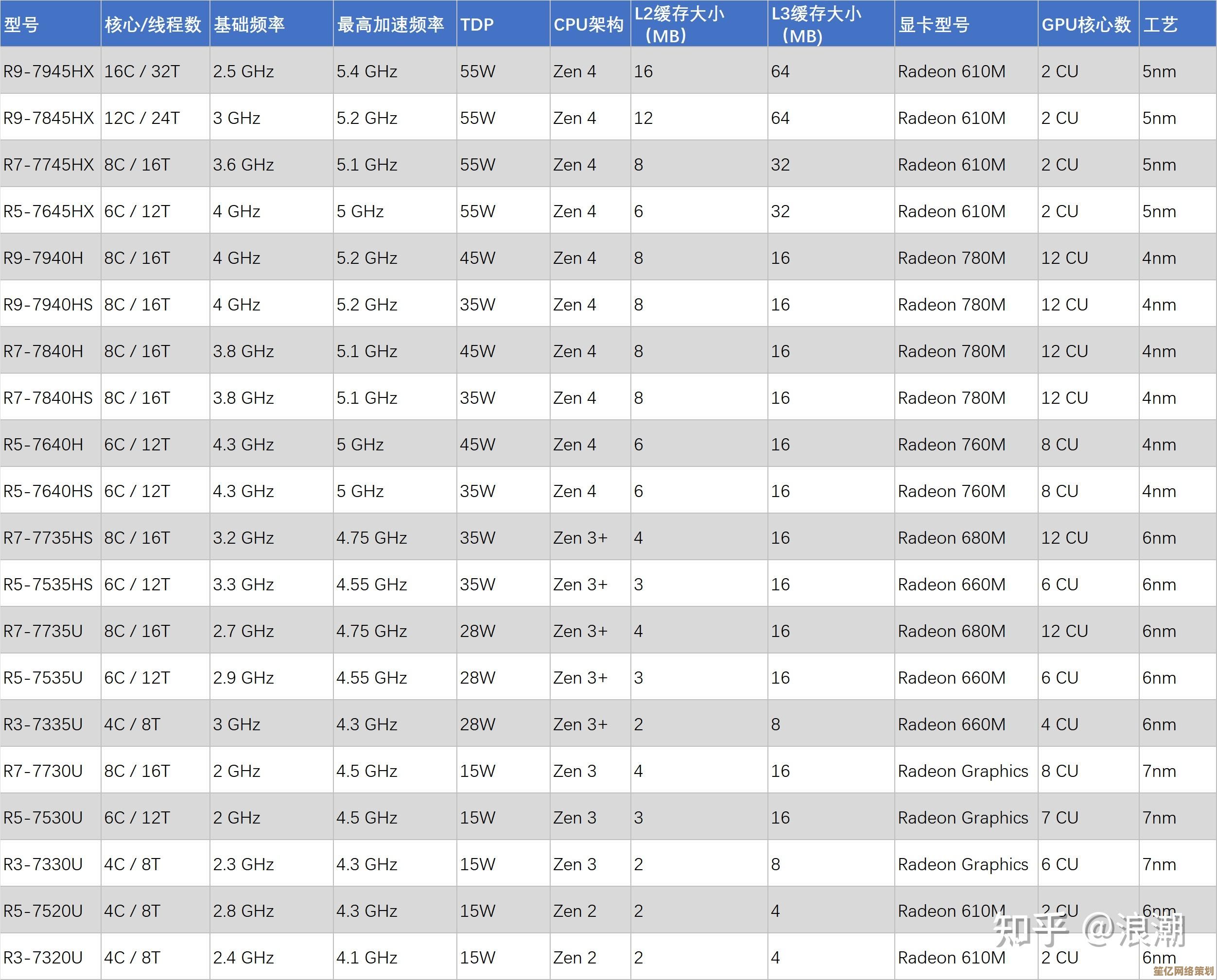The height and width of the screenshot is (980, 1217).
Task: Click the GPU核心数 column header
Action: pyautogui.click(x=1086, y=24)
